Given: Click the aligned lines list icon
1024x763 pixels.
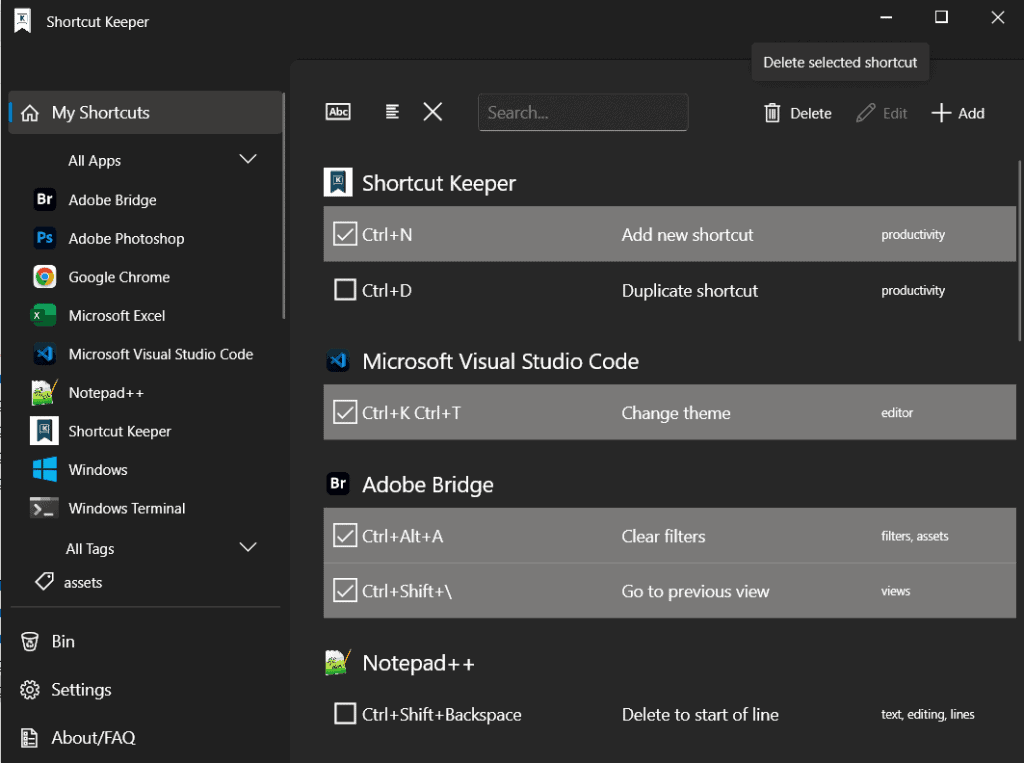Looking at the screenshot, I should point(392,112).
